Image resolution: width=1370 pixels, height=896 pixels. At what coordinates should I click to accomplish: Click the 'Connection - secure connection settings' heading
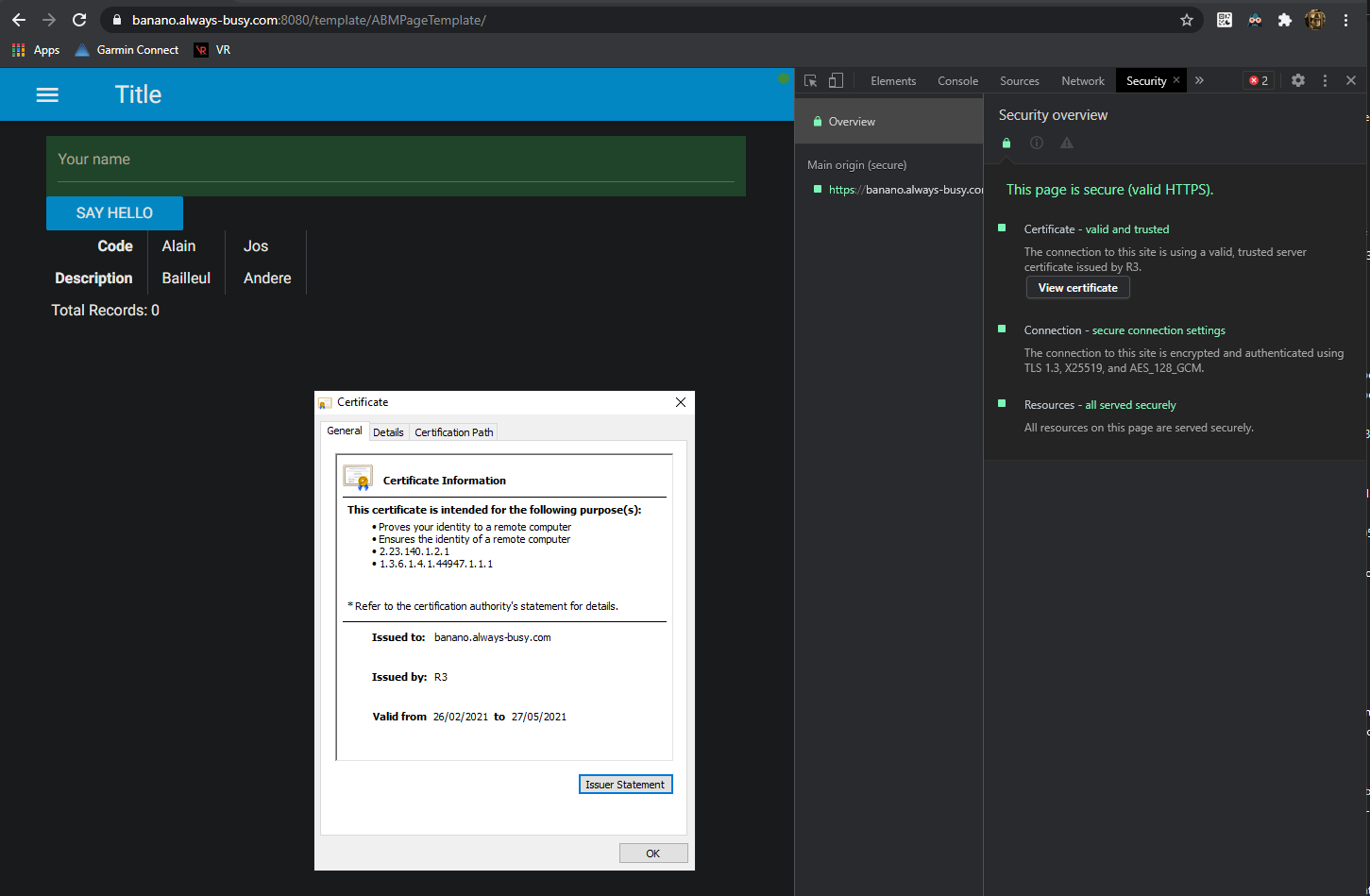coord(1125,330)
